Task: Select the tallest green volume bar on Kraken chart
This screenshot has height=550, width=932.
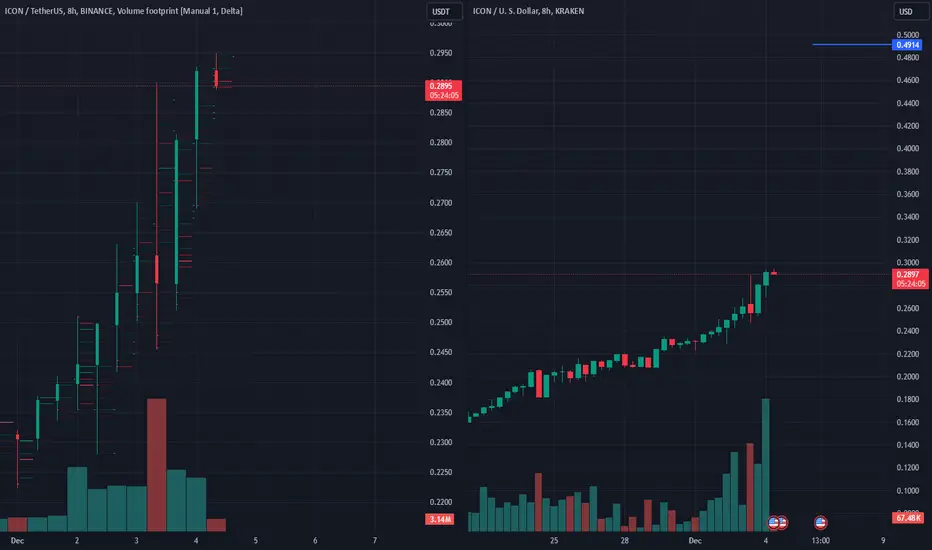Action: tap(766, 464)
